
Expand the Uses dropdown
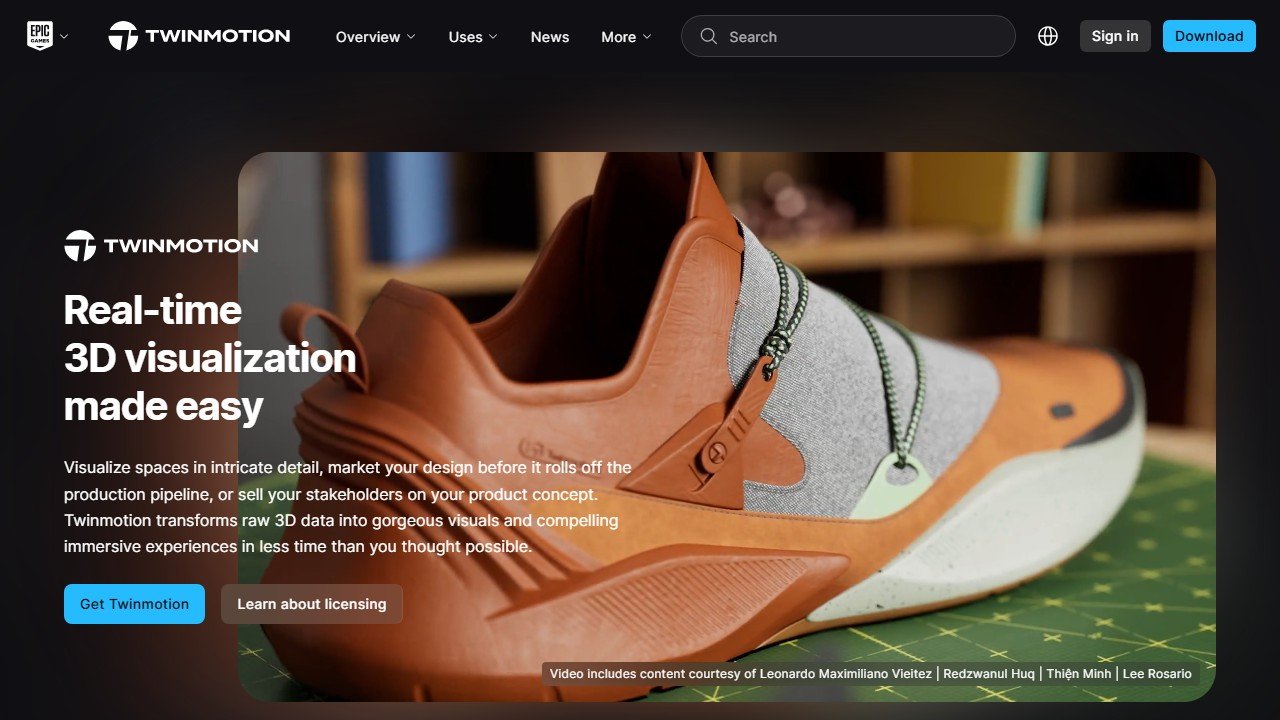pyautogui.click(x=473, y=37)
